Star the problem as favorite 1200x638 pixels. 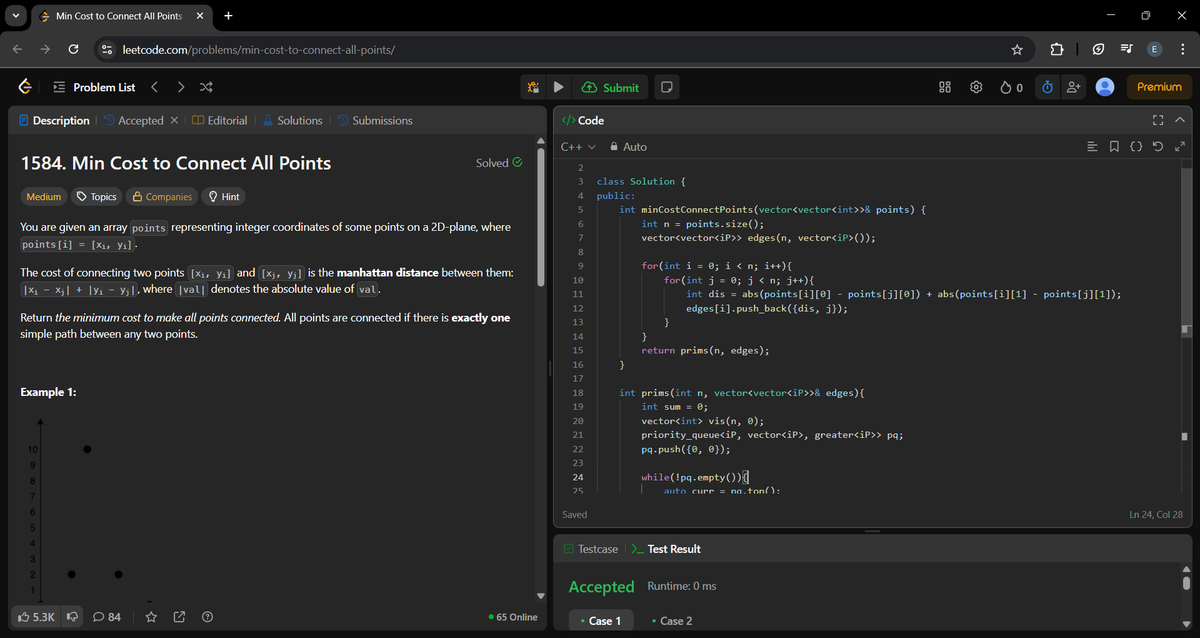pos(151,617)
